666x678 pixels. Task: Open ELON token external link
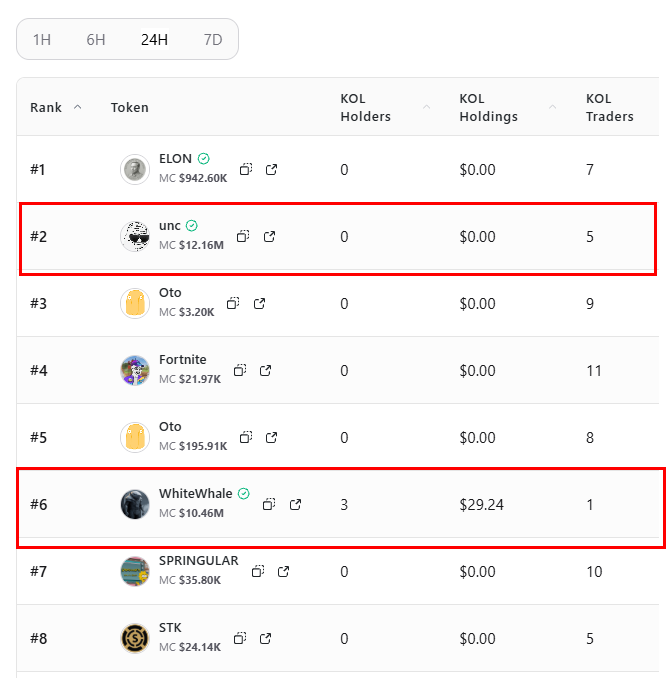point(271,170)
